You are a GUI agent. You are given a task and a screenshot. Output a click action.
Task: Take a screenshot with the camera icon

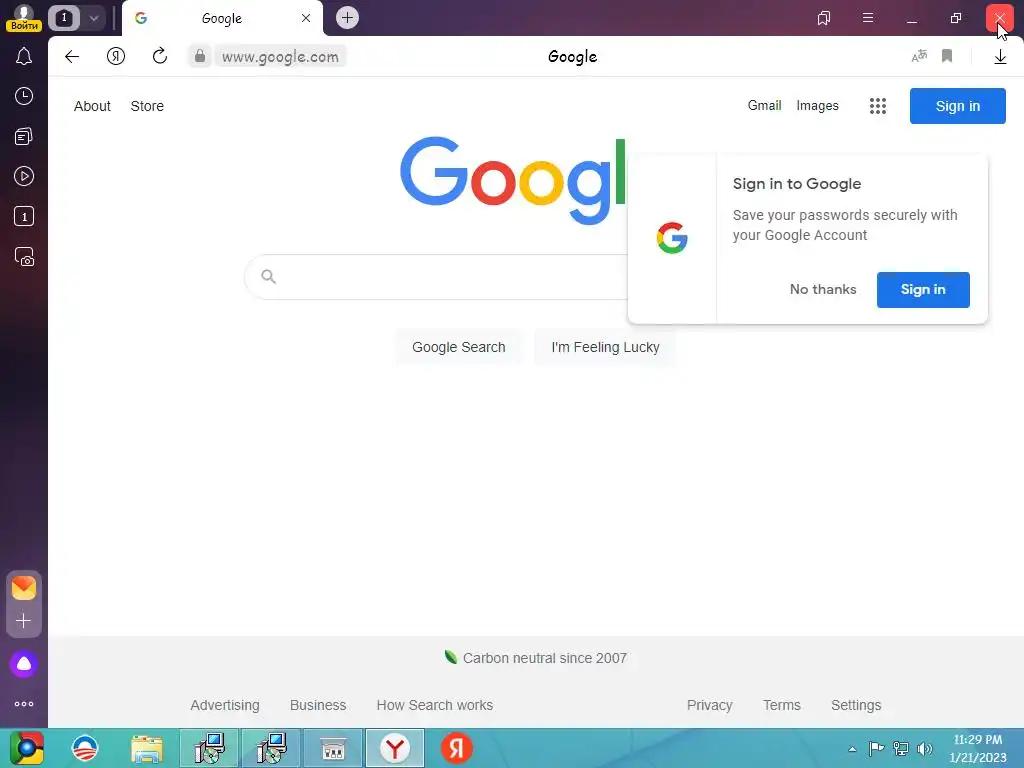(24, 257)
